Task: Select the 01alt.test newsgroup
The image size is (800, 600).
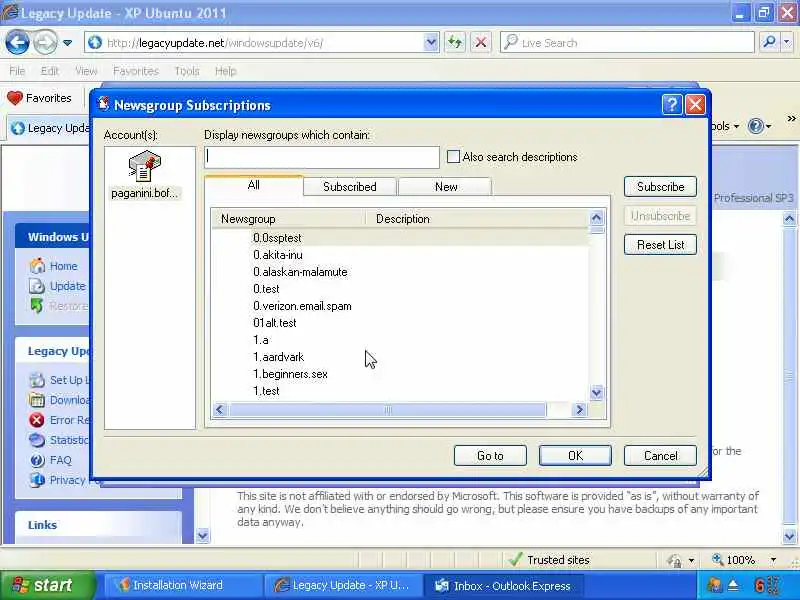Action: (274, 323)
